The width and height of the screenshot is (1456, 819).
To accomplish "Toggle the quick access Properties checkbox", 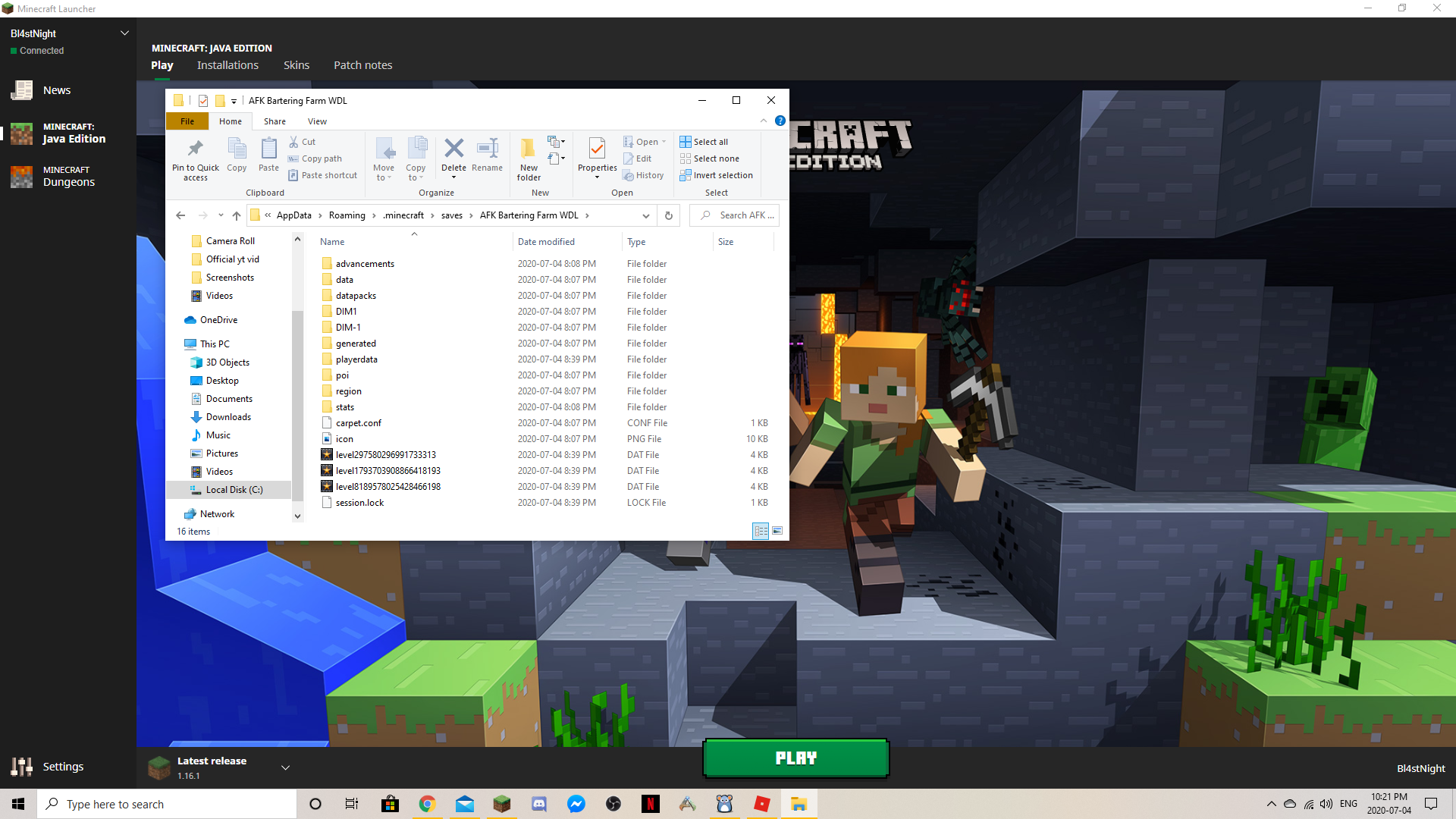I will click(203, 100).
